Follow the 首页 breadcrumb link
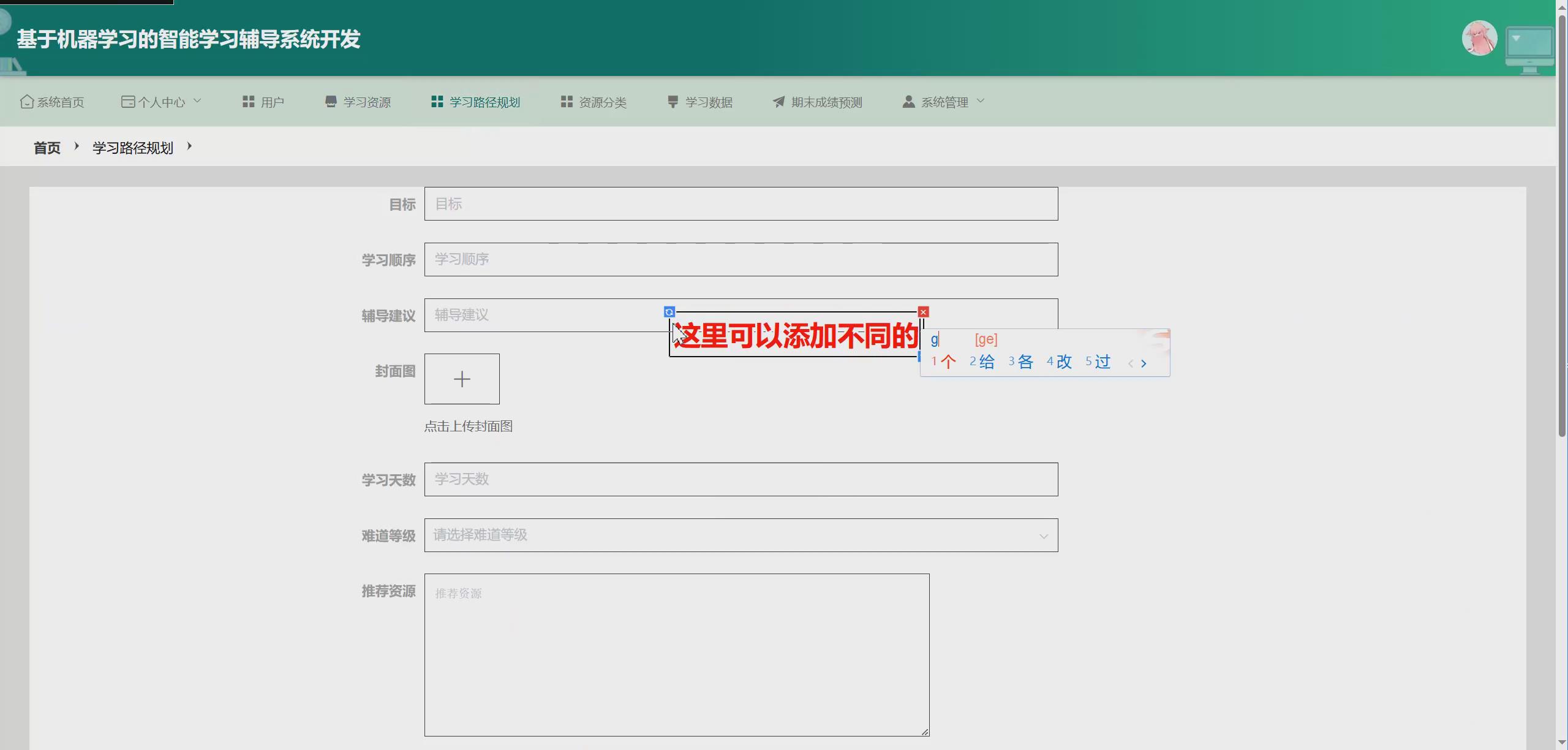The image size is (1568, 750). pyautogui.click(x=46, y=147)
